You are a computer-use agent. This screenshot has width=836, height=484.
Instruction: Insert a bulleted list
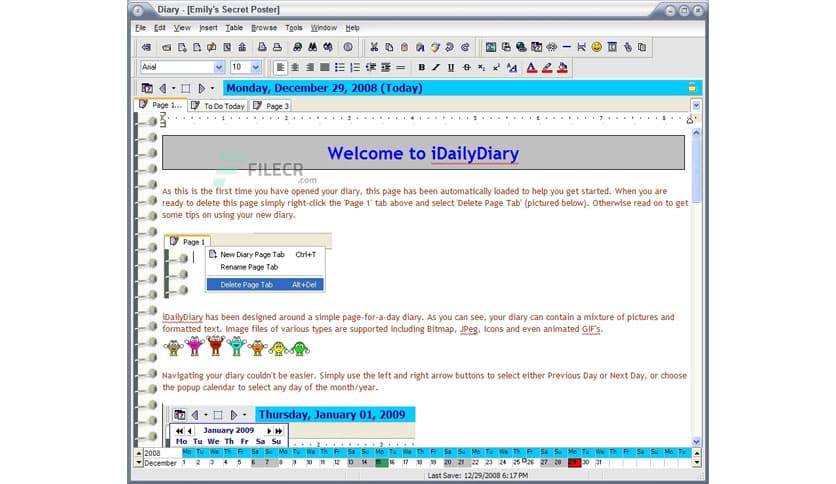tap(340, 68)
